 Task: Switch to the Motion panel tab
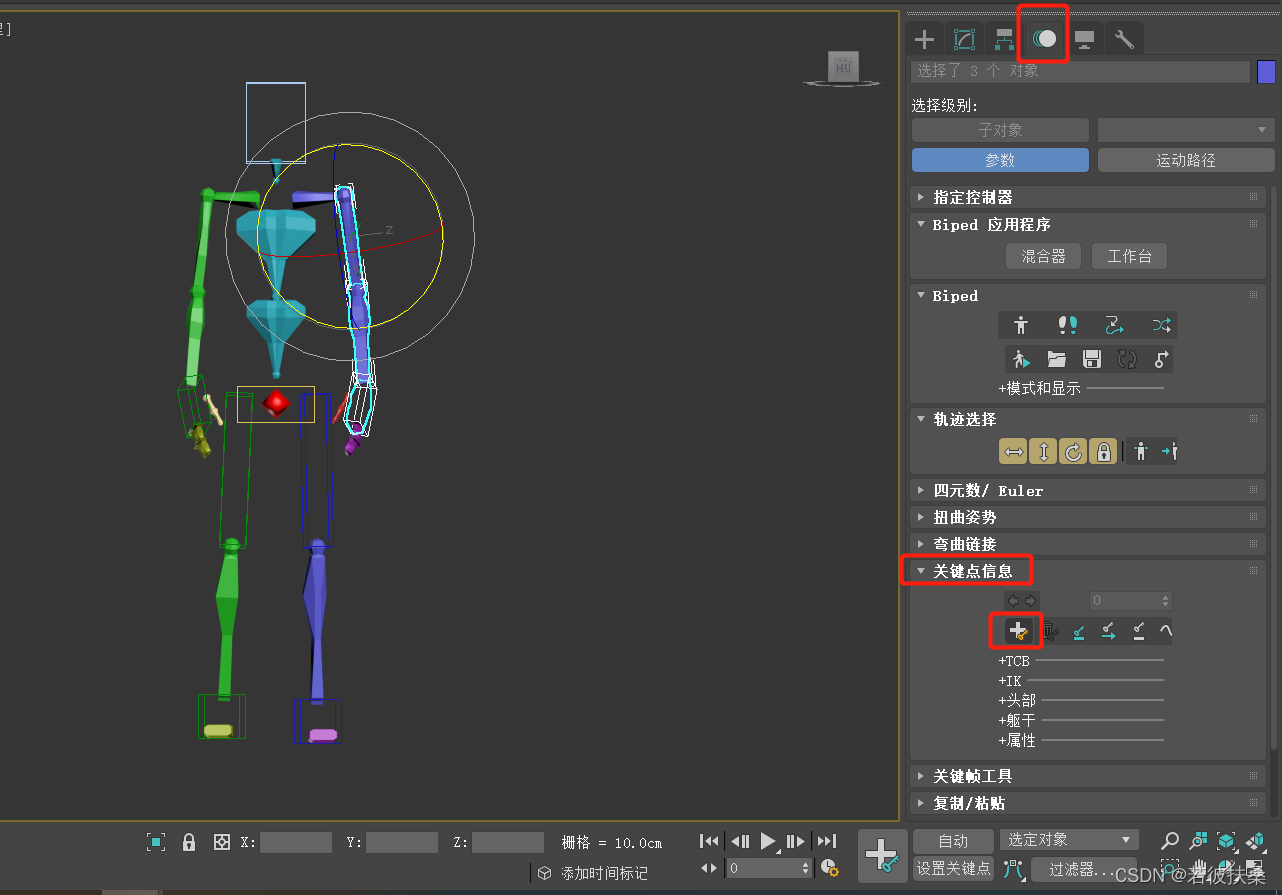(1044, 39)
